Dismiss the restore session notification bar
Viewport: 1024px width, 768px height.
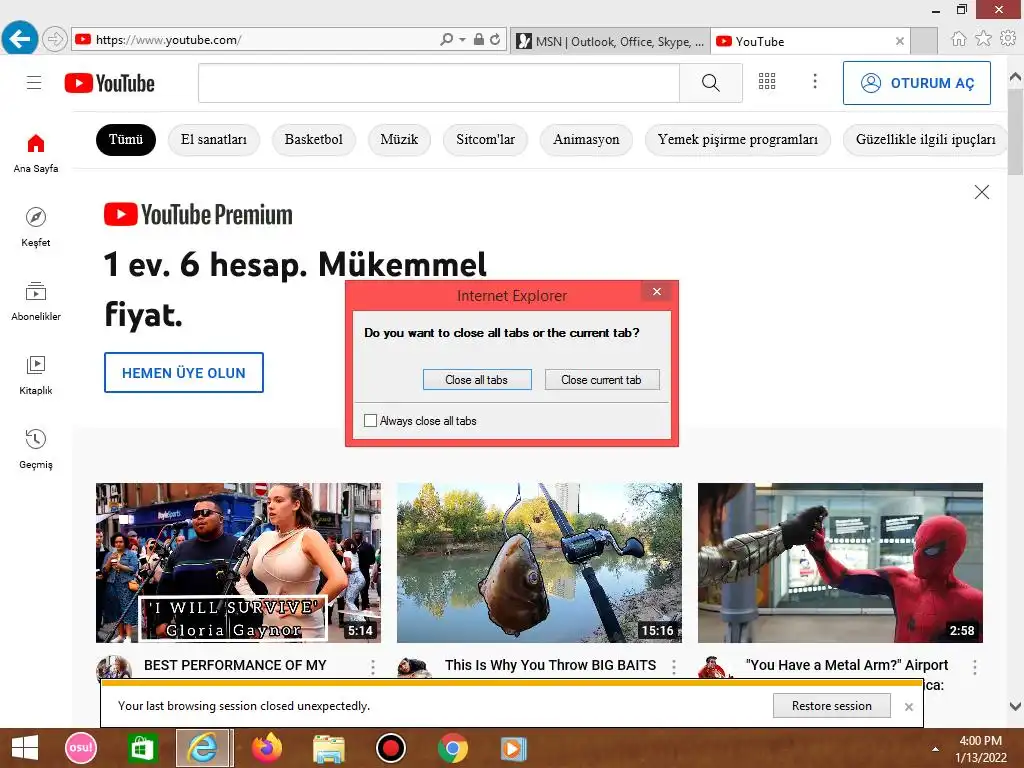908,707
